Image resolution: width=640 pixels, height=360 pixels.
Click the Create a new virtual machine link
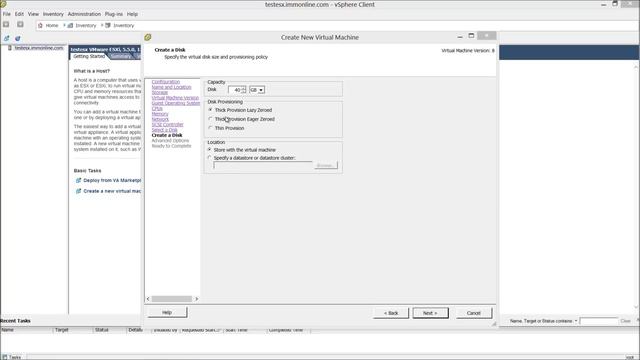click(x=112, y=191)
